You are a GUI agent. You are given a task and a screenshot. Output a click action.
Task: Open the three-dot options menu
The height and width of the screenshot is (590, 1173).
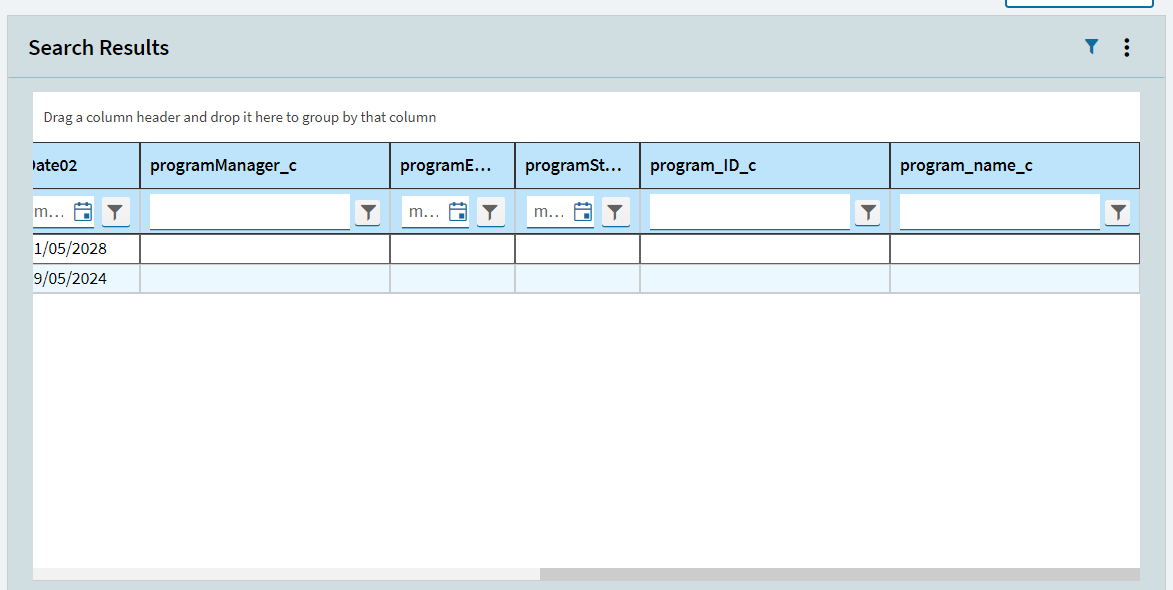coord(1127,47)
